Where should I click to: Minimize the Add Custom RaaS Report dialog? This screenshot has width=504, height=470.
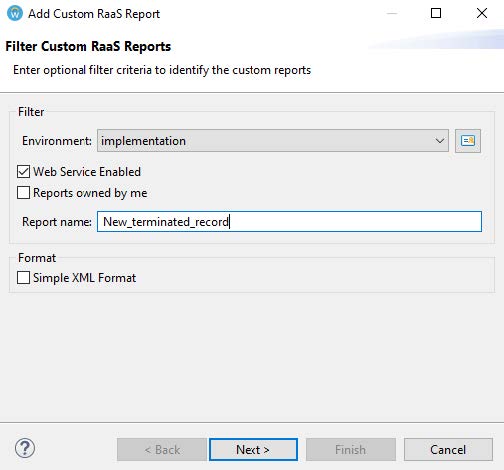pos(392,13)
